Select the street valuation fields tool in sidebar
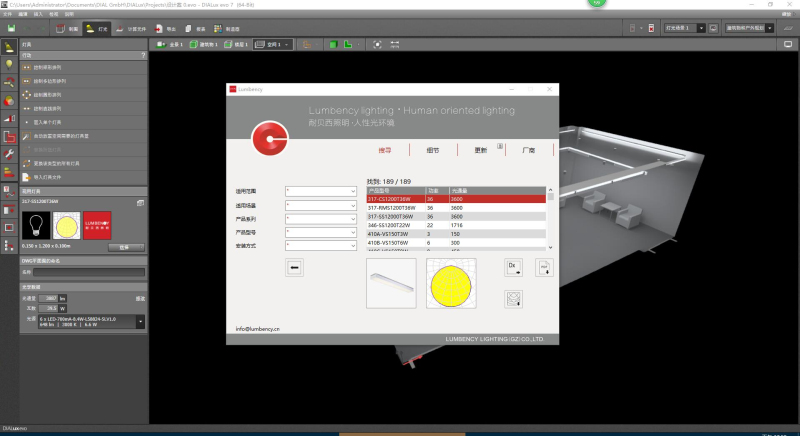 pyautogui.click(x=9, y=192)
